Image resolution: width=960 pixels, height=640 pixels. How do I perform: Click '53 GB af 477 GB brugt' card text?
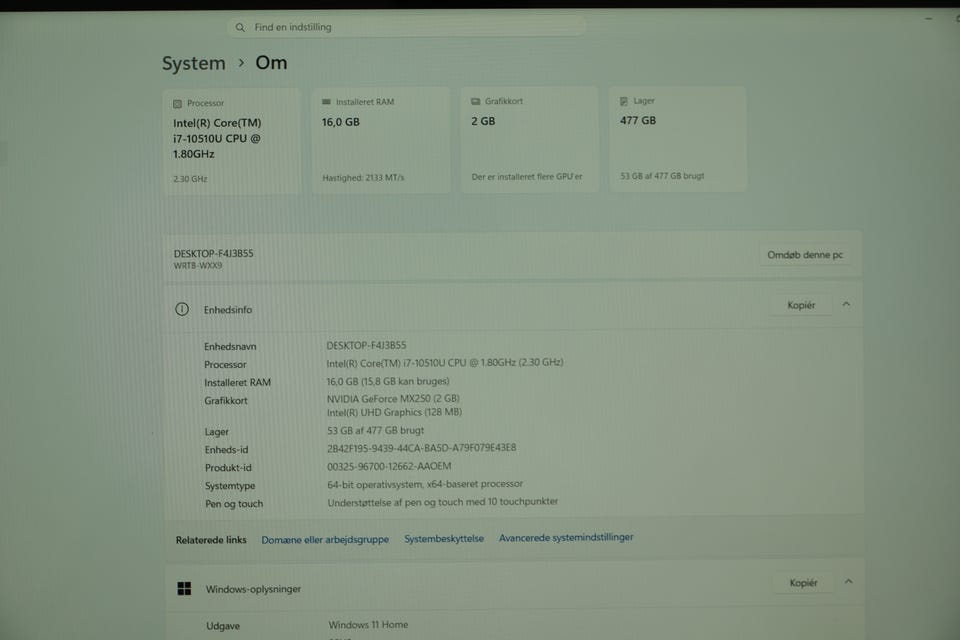click(662, 176)
